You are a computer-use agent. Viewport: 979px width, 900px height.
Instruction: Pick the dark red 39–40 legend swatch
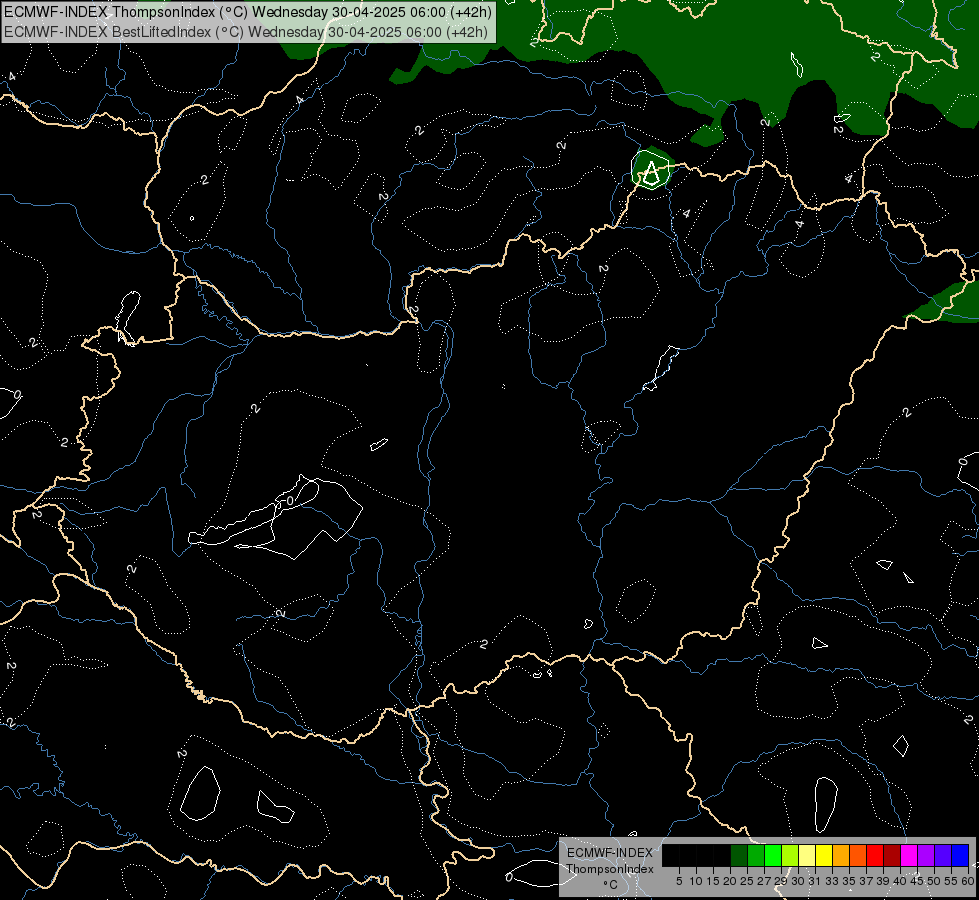click(892, 856)
